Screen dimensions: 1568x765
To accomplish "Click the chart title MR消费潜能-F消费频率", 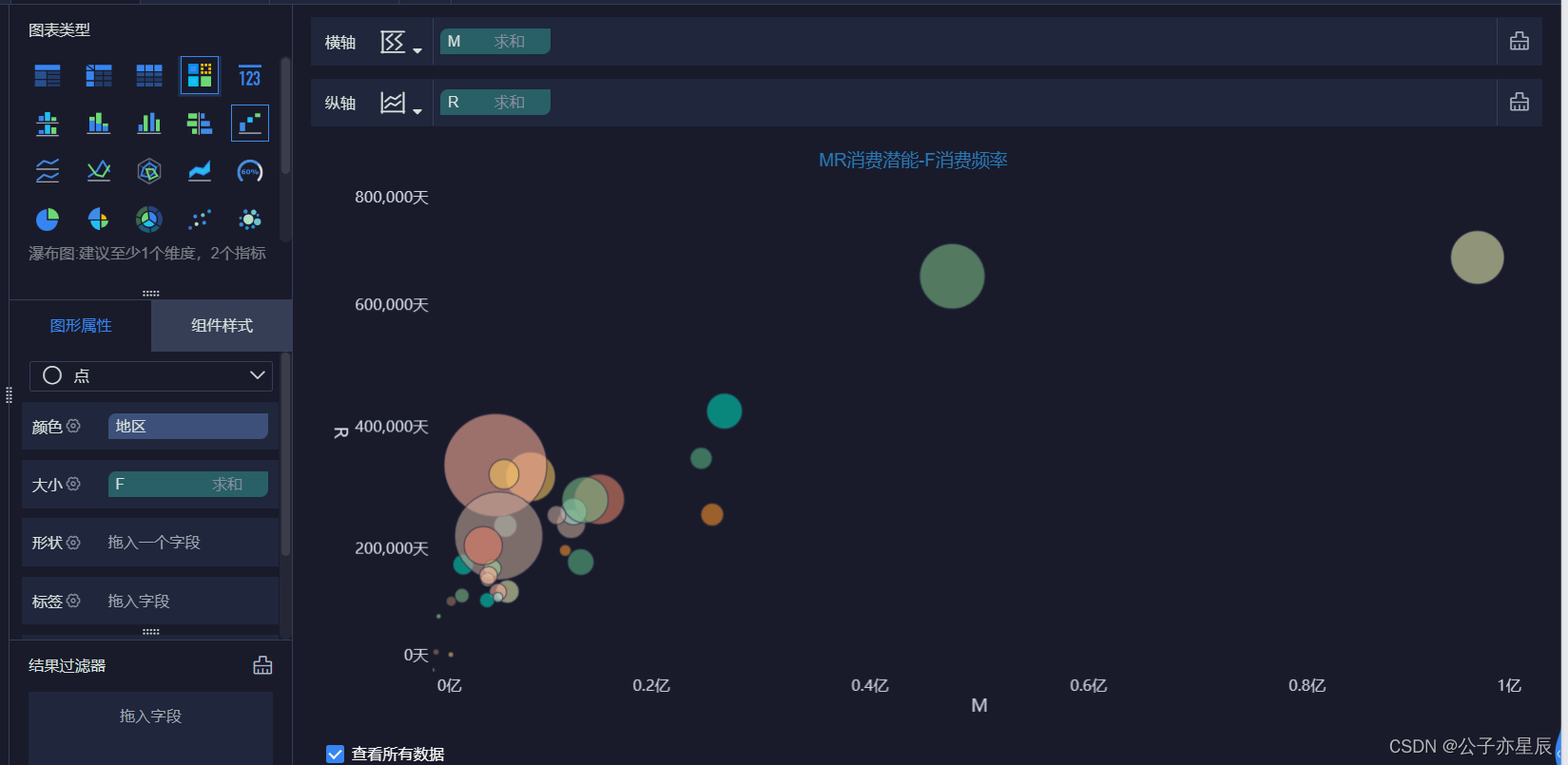I will coord(913,161).
